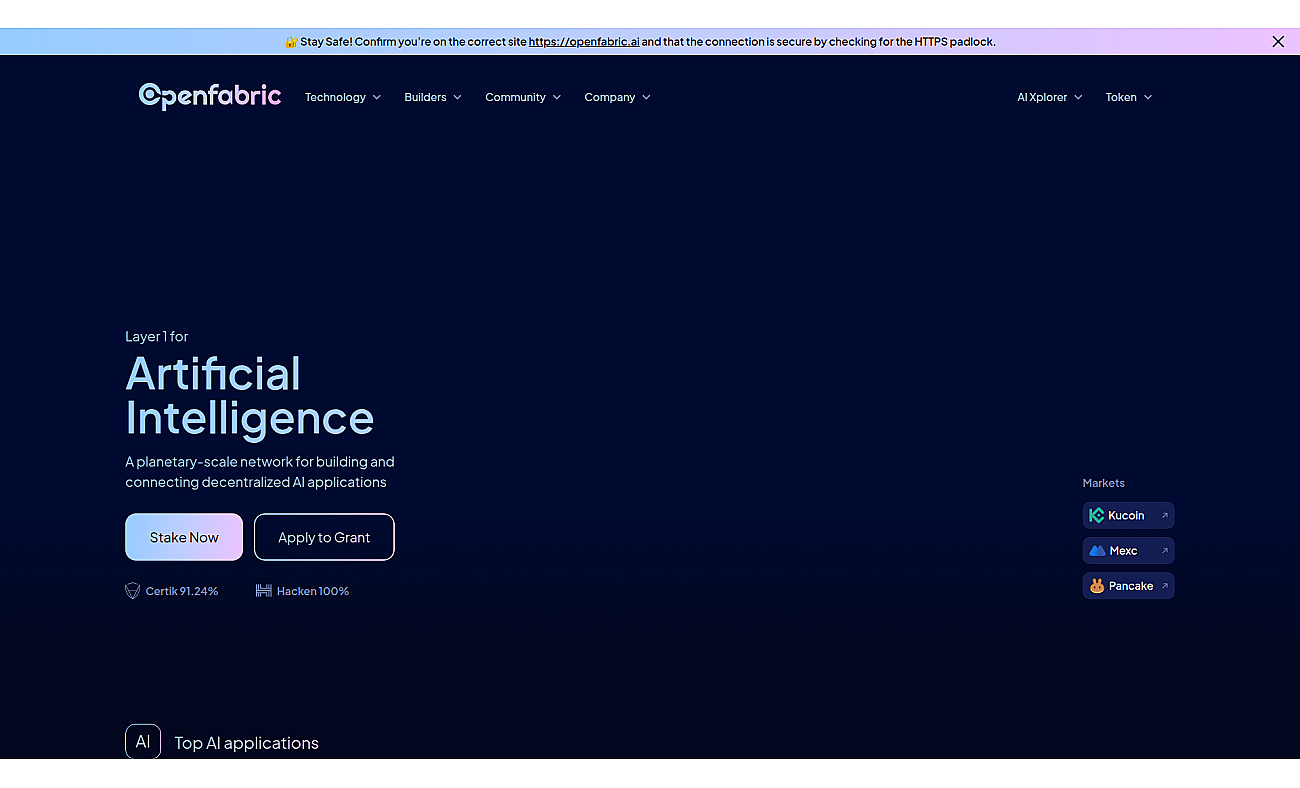Close the Stay Safe banner
The image size is (1300, 788).
[x=1278, y=41]
